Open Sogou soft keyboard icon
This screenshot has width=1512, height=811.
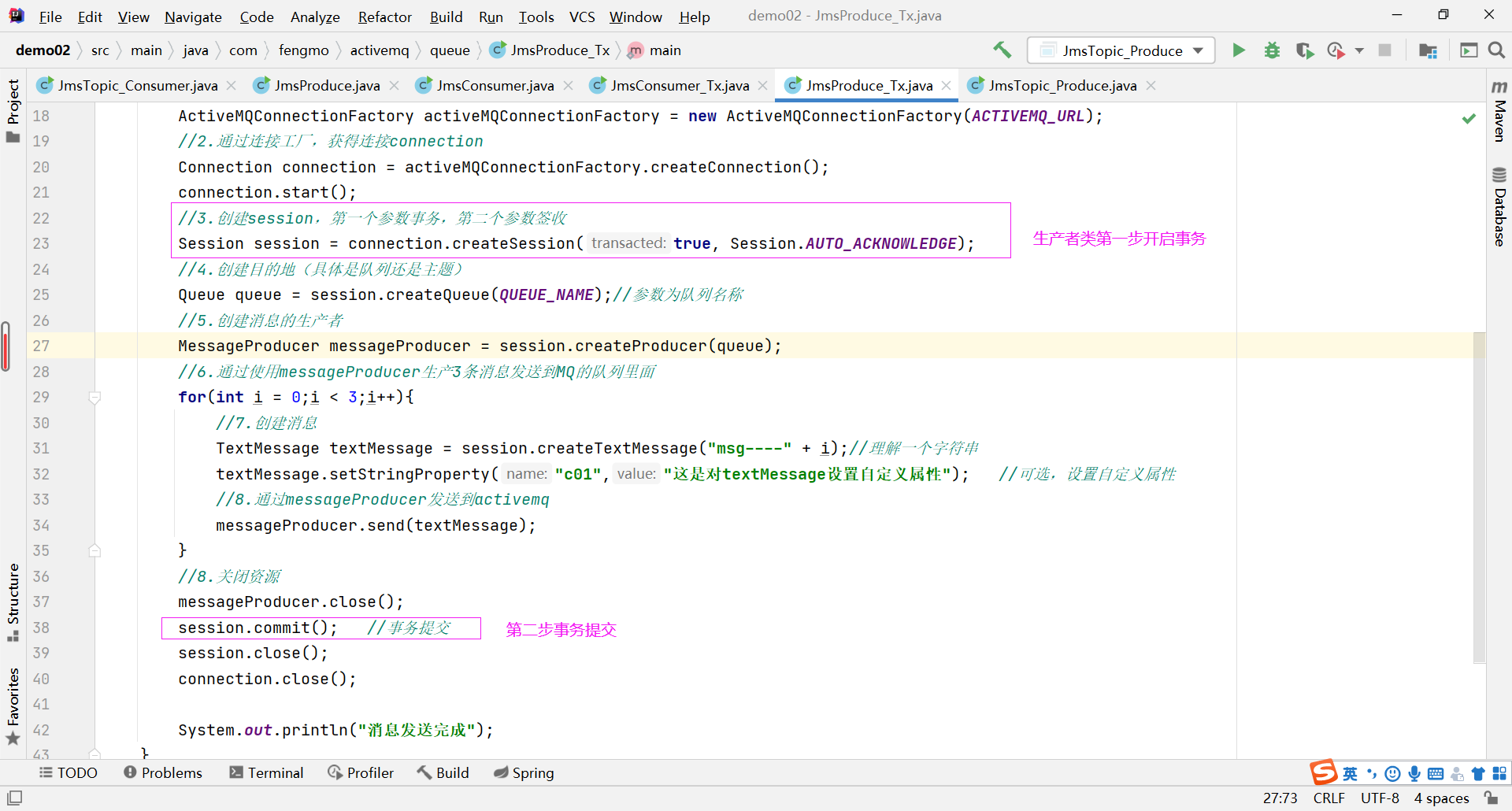(1436, 773)
